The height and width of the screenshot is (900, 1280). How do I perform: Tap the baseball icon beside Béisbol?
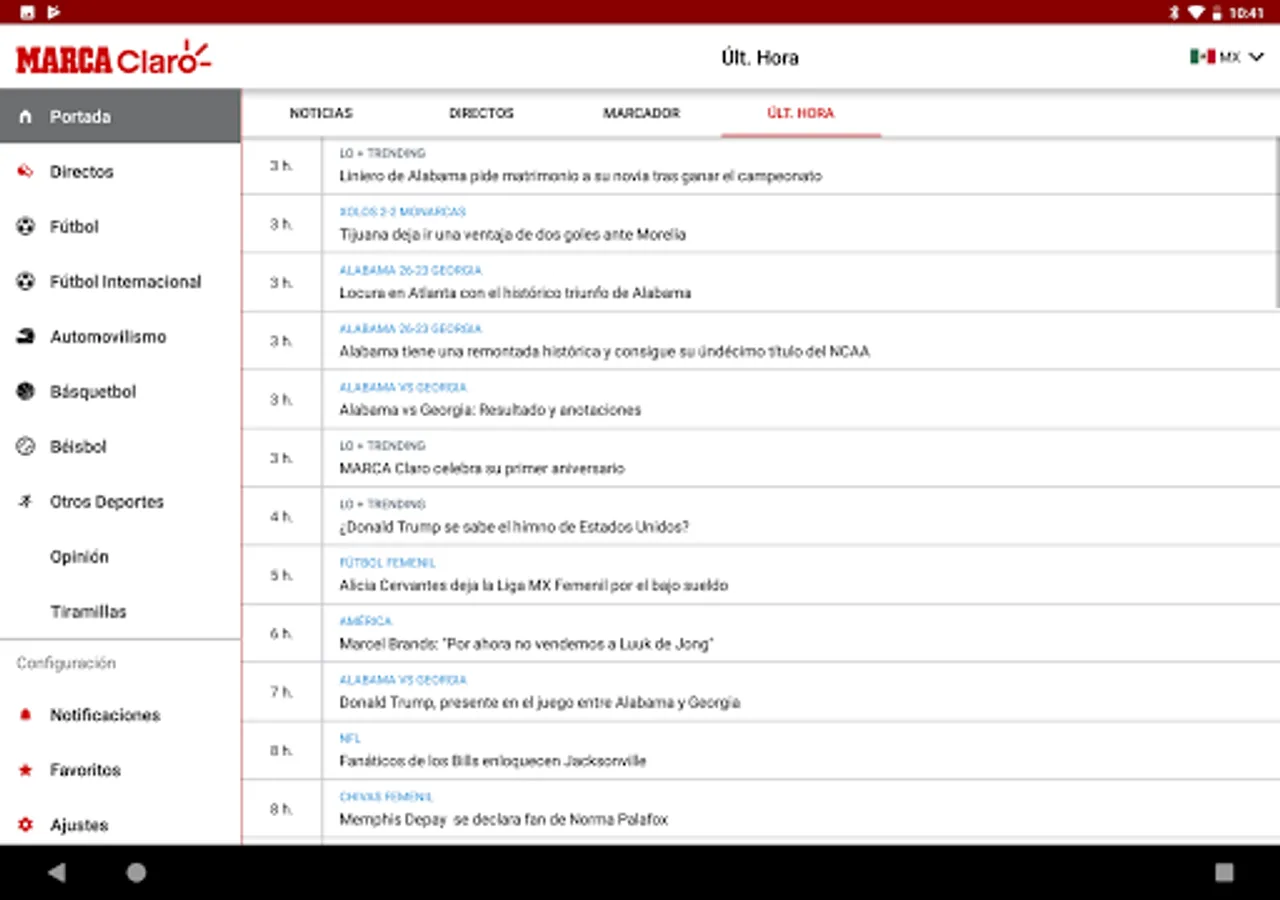pos(26,447)
